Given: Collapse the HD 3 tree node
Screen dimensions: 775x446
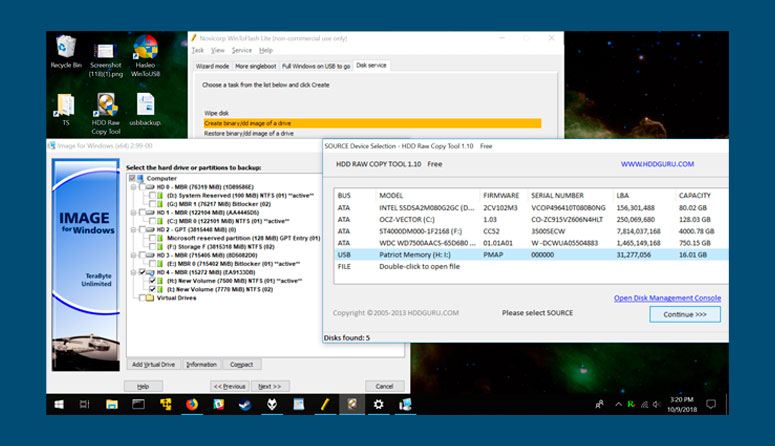Looking at the screenshot, I should pyautogui.click(x=133, y=255).
